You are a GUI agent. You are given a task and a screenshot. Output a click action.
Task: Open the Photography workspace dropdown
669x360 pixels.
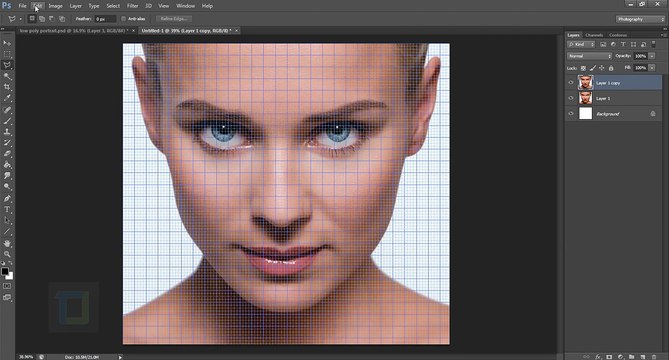(x=640, y=19)
